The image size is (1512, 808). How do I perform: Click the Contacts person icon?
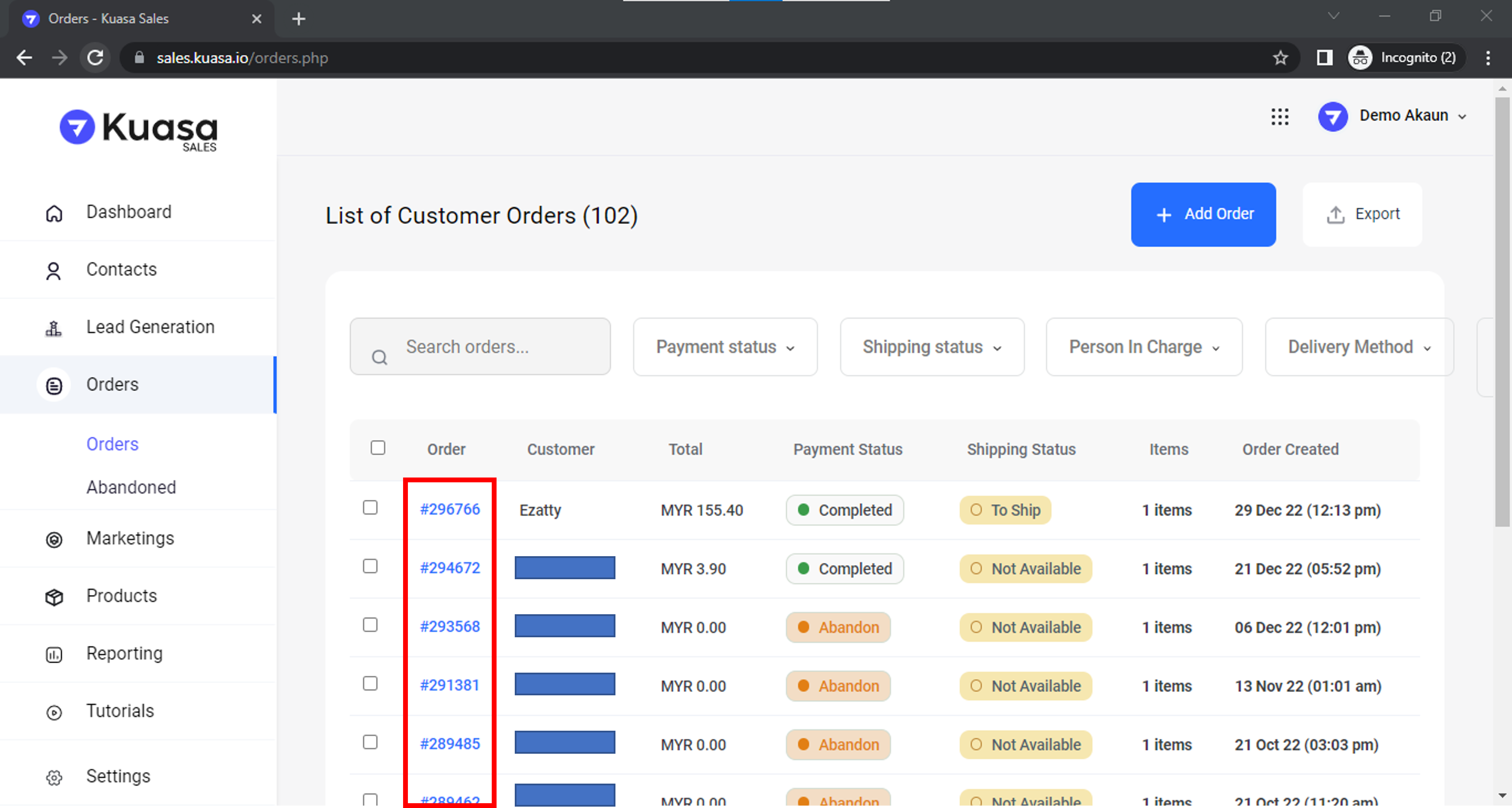coord(53,270)
